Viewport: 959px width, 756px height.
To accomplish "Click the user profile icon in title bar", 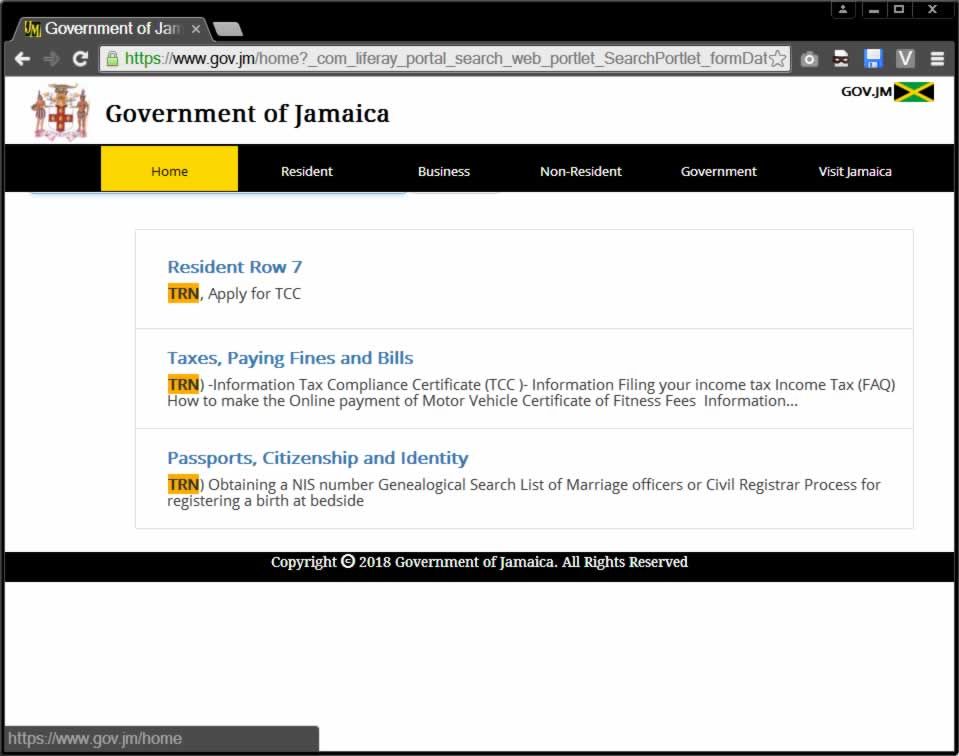I will (843, 9).
